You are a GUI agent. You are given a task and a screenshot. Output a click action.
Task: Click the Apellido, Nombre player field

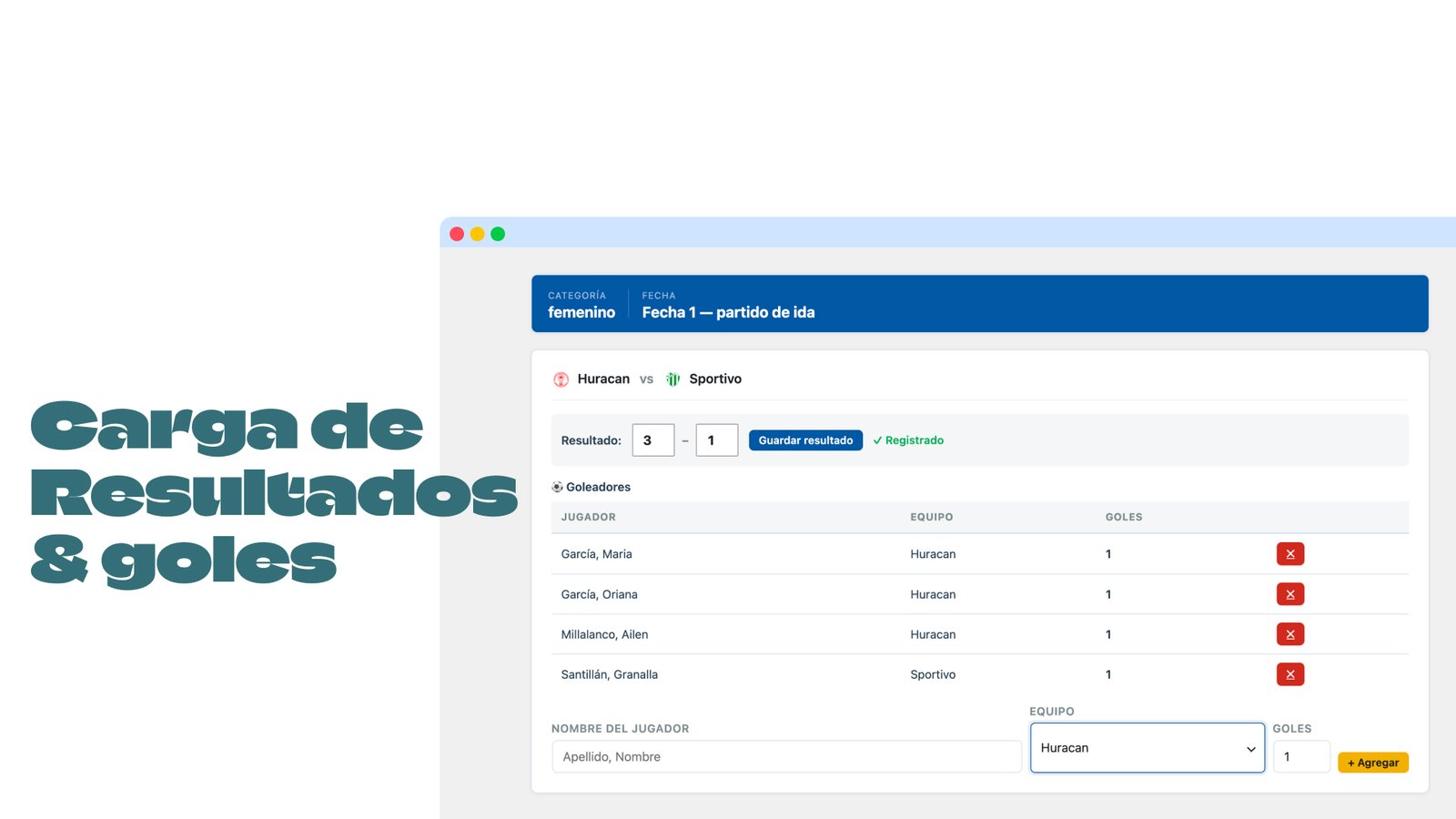tap(786, 757)
